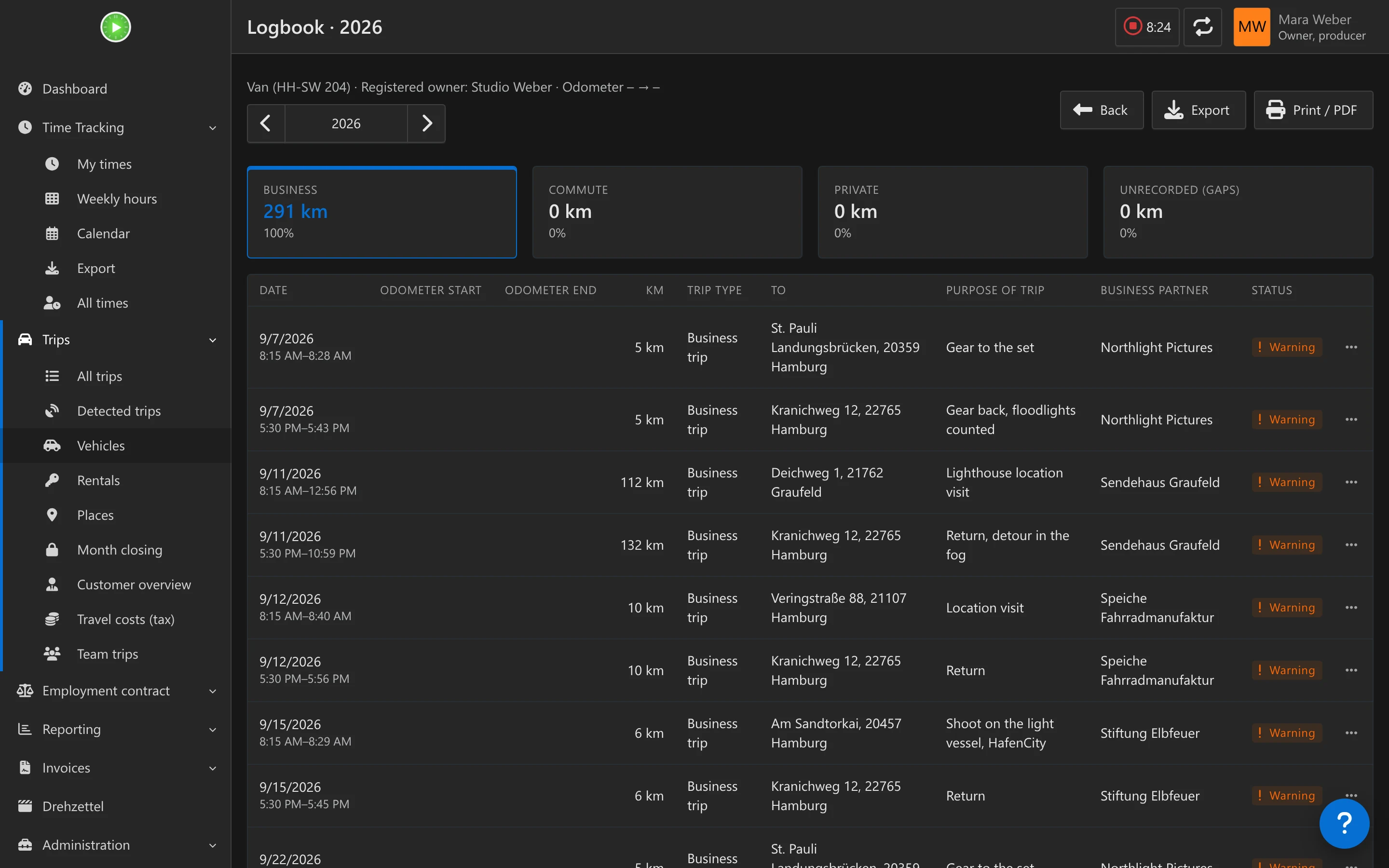Open Team trips
1389x868 pixels.
point(115,654)
